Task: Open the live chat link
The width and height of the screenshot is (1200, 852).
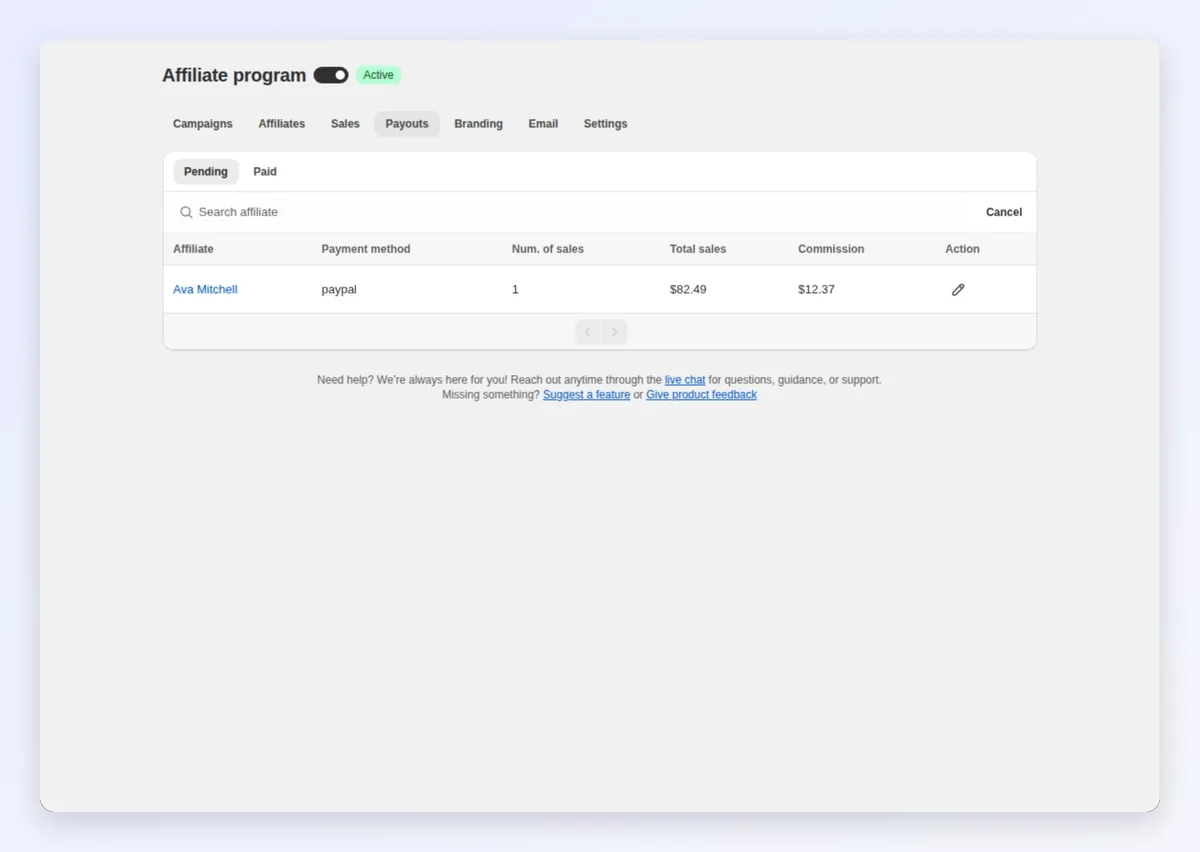Action: pyautogui.click(x=685, y=380)
